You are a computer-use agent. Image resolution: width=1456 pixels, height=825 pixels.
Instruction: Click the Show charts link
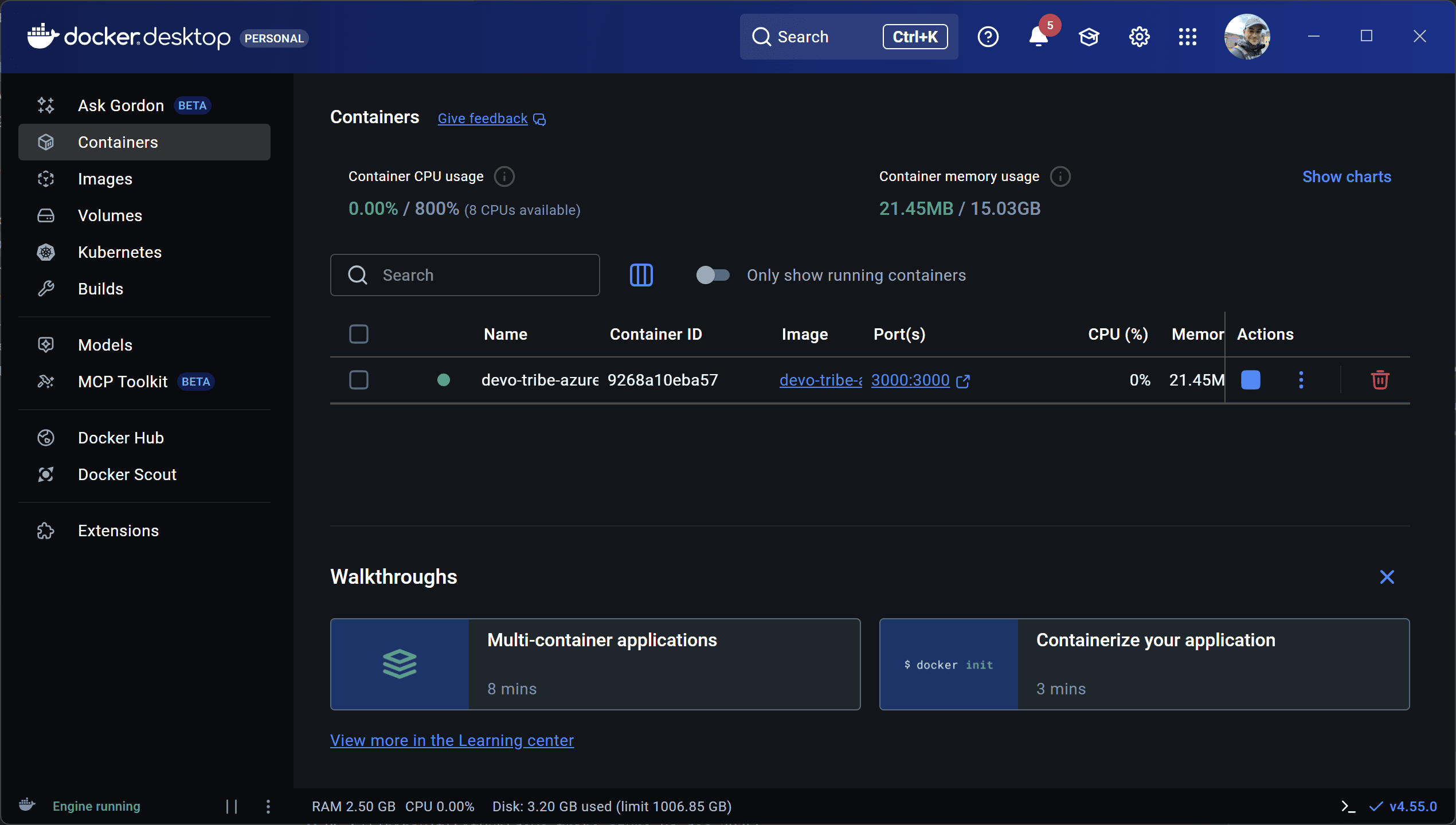pyautogui.click(x=1346, y=176)
